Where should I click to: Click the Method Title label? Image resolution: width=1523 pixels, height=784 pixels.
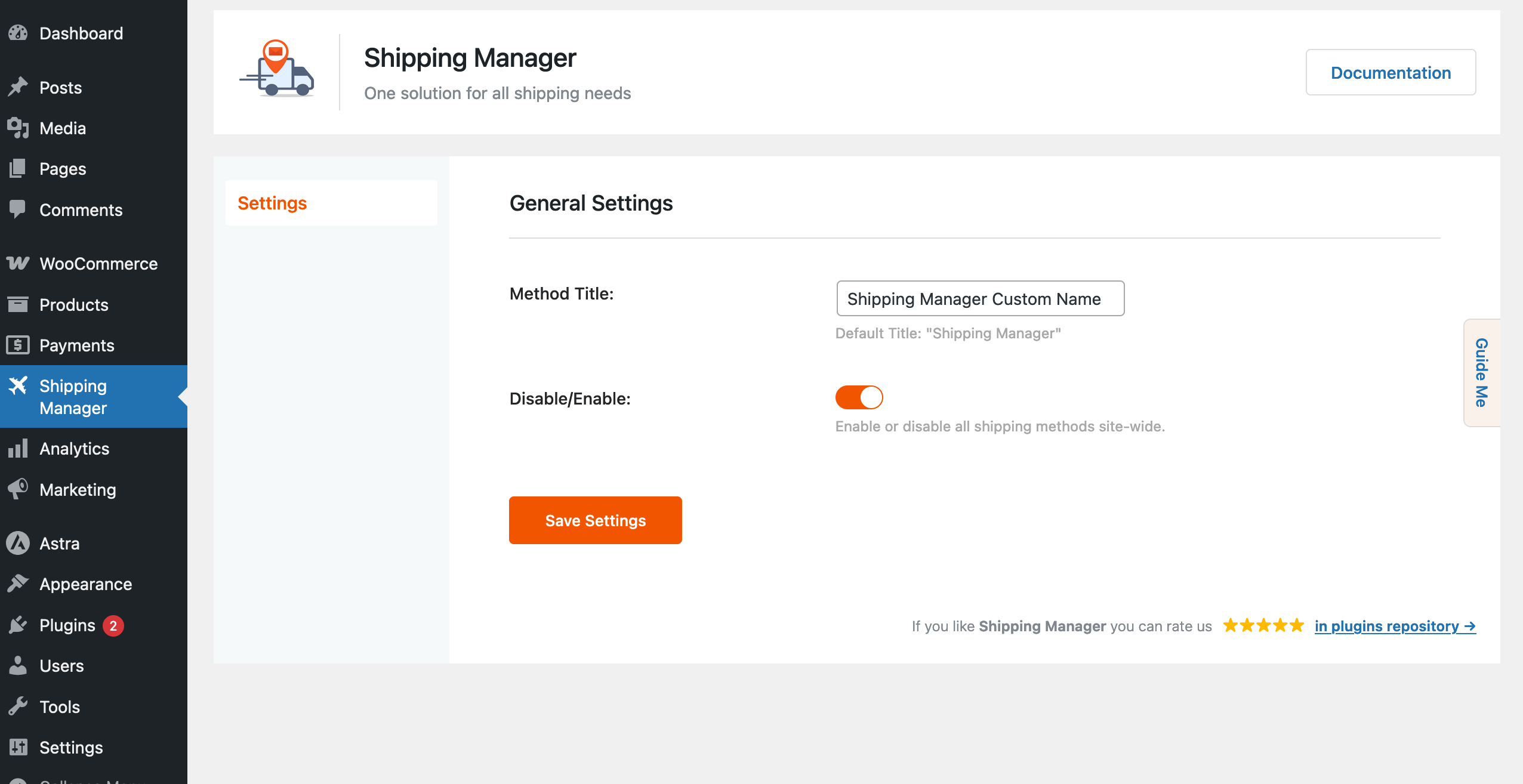(x=562, y=294)
